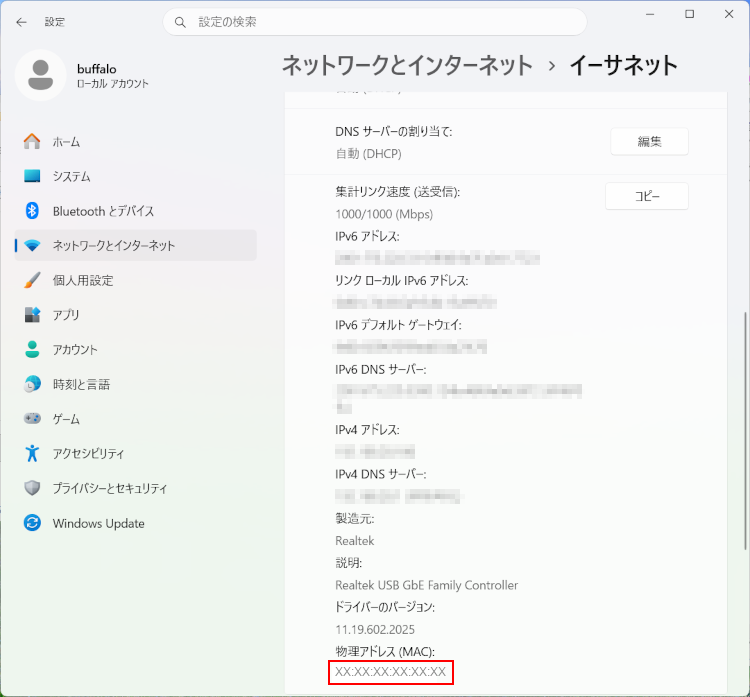The image size is (750, 697).
Task: Click the 製造元 value Realtek
Action: tap(354, 541)
